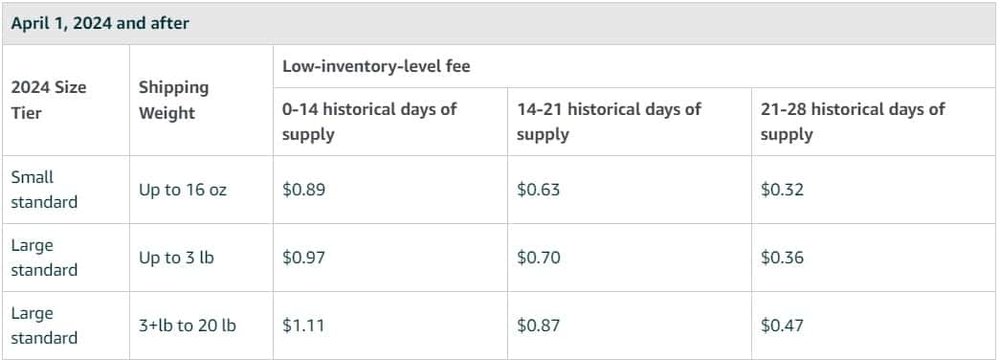Click the $0.36 fee value

782,258
